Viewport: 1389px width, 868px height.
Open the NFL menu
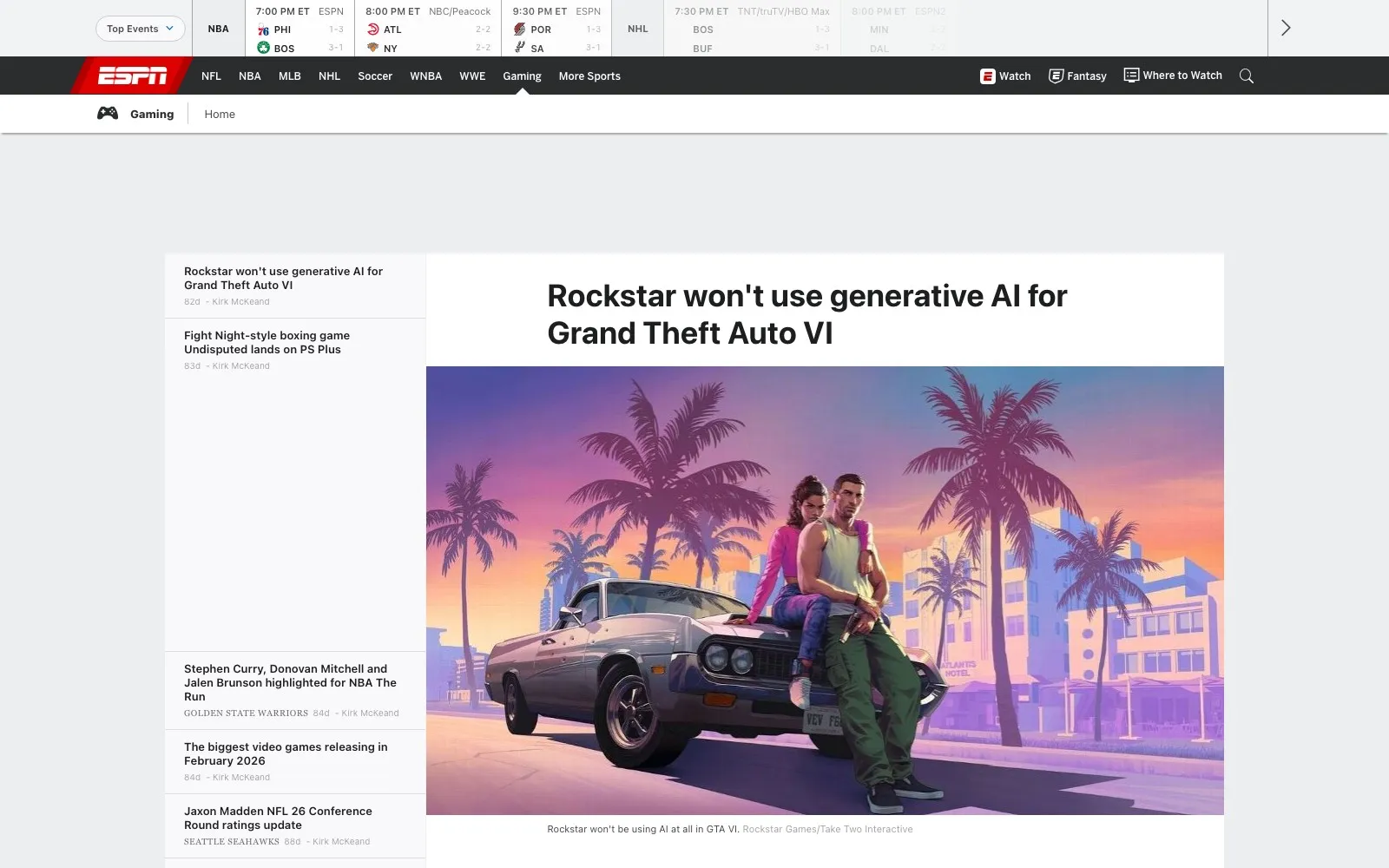pyautogui.click(x=211, y=76)
